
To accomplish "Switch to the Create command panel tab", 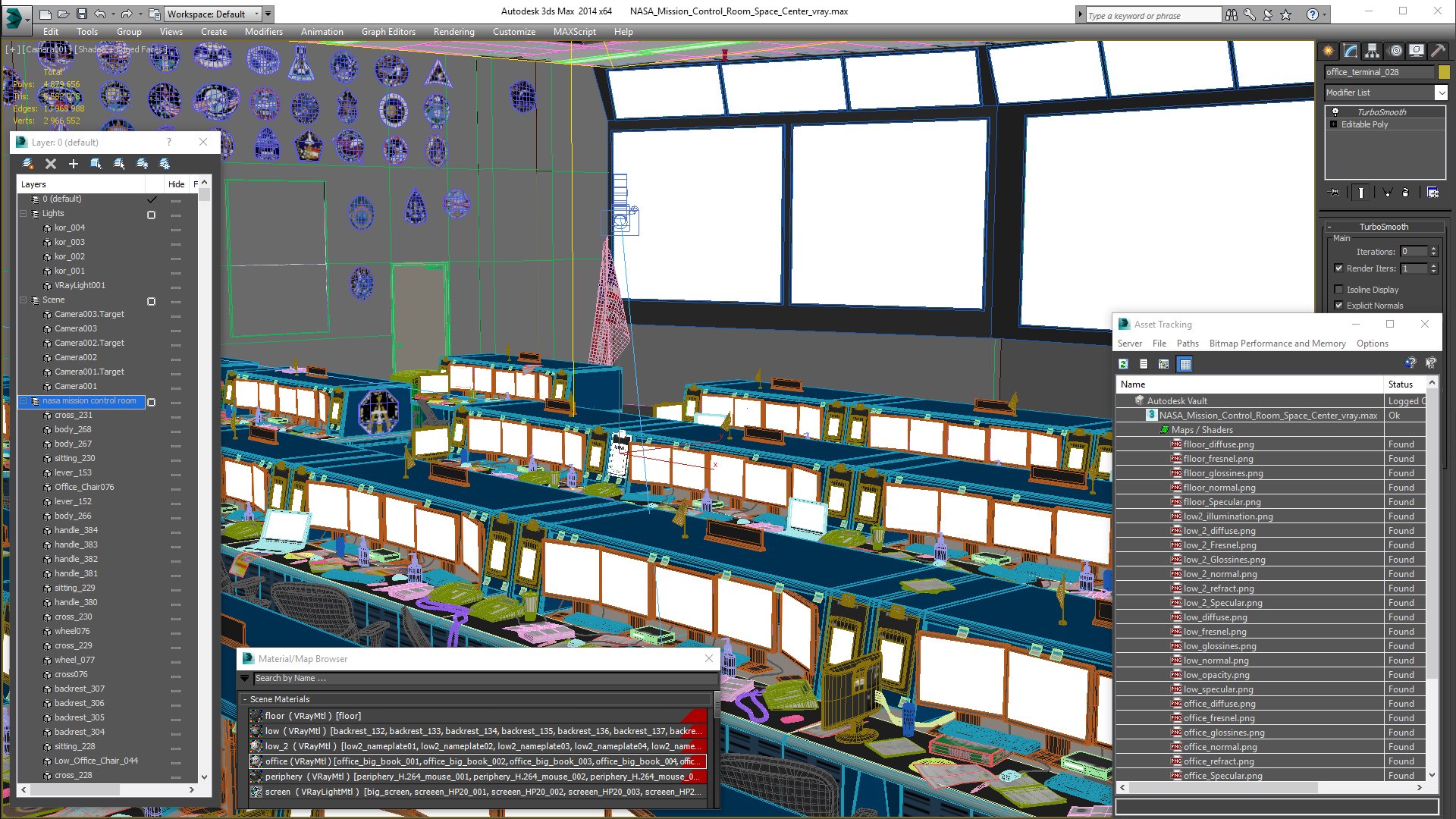I will 1329,51.
